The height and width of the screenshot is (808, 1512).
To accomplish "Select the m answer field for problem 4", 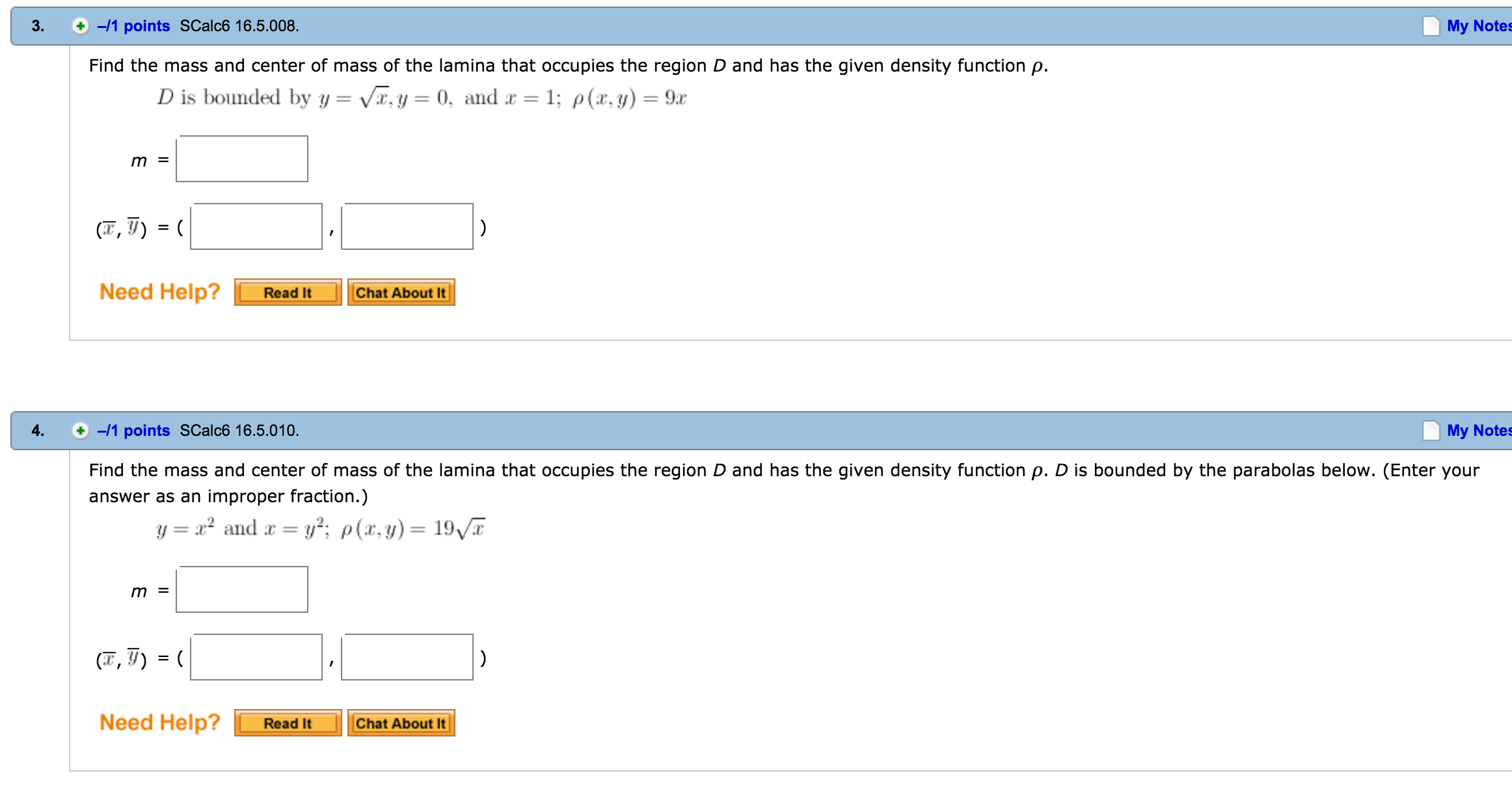I will click(241, 589).
